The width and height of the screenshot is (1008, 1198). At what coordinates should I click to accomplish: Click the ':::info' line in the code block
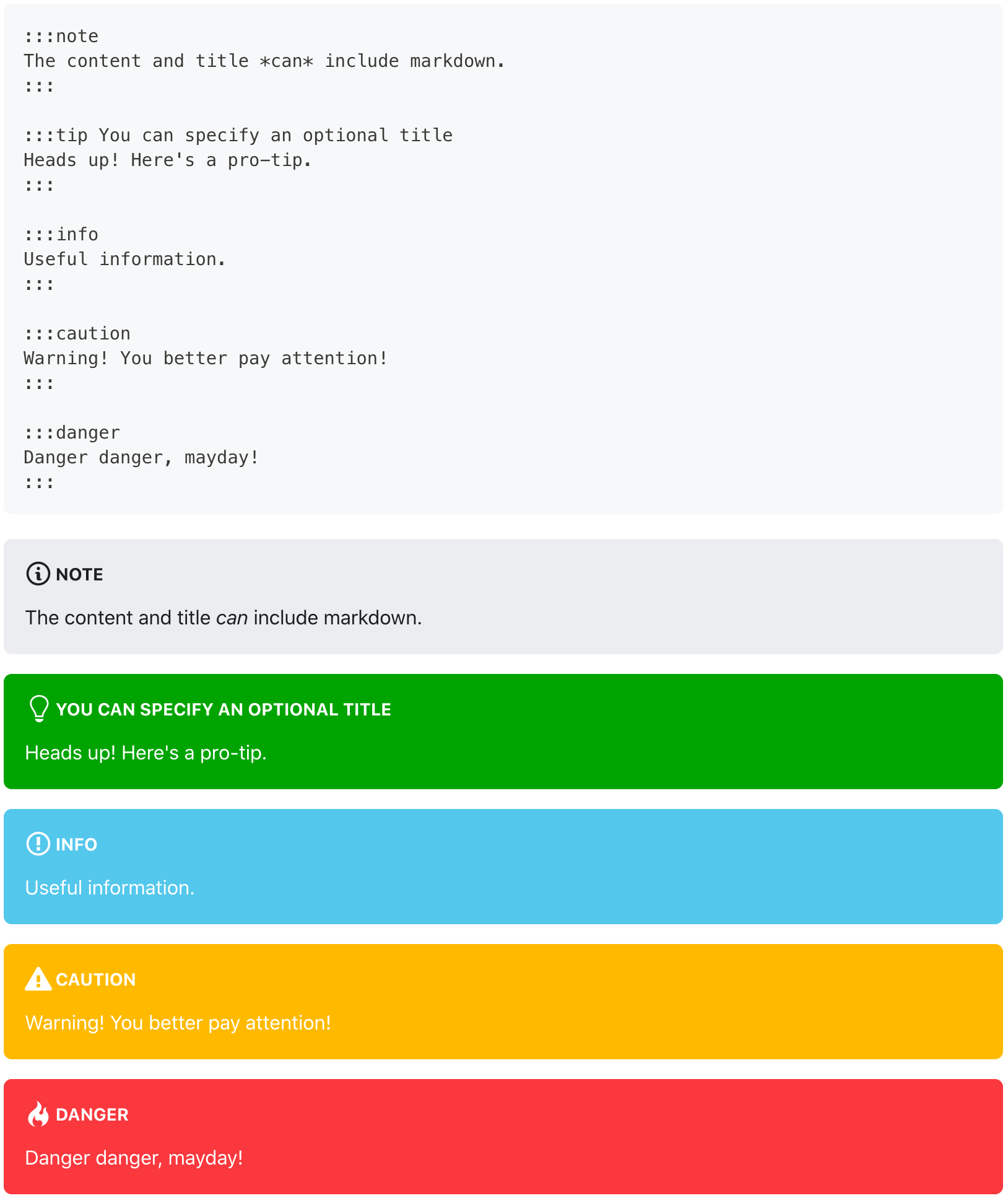pos(61,235)
